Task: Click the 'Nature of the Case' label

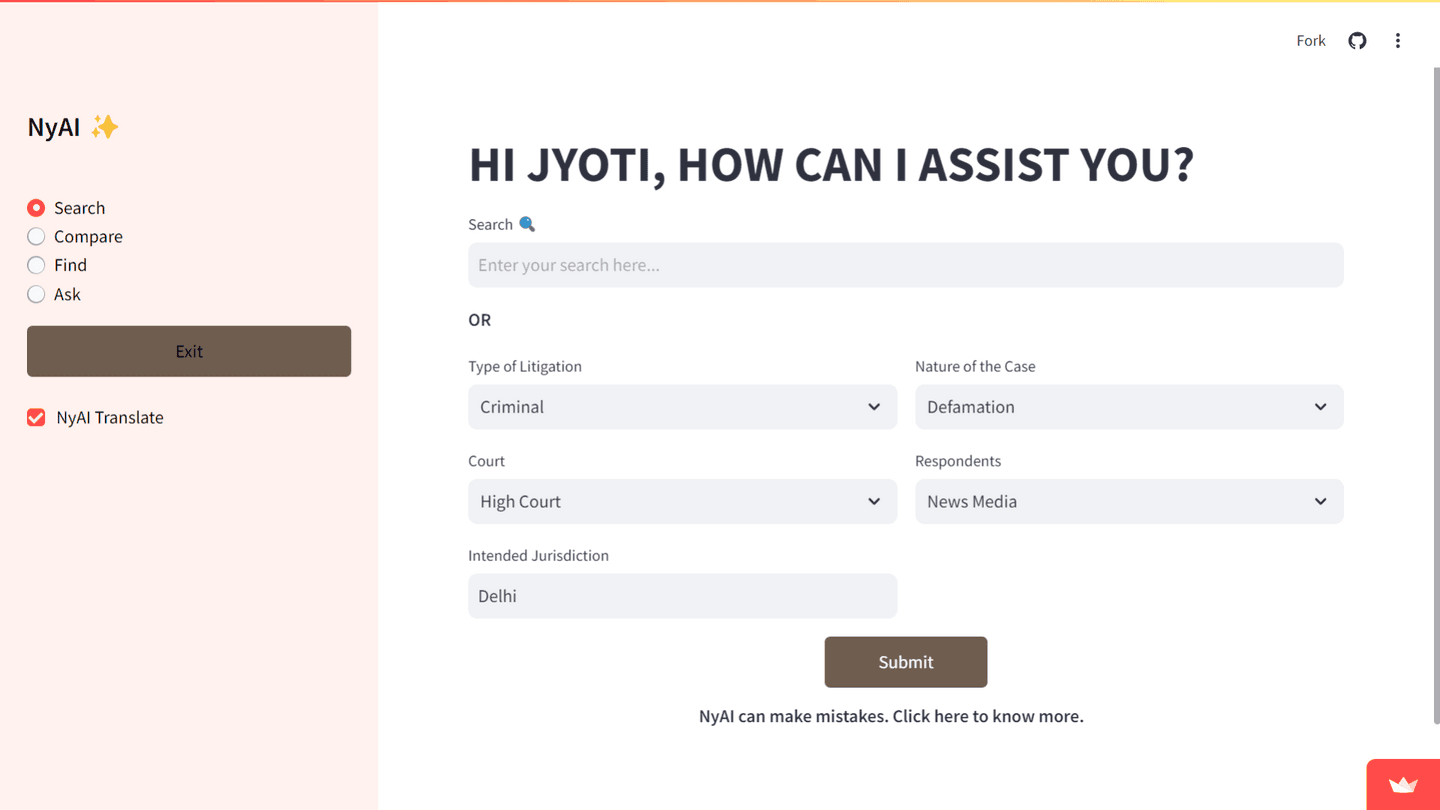Action: [x=975, y=366]
